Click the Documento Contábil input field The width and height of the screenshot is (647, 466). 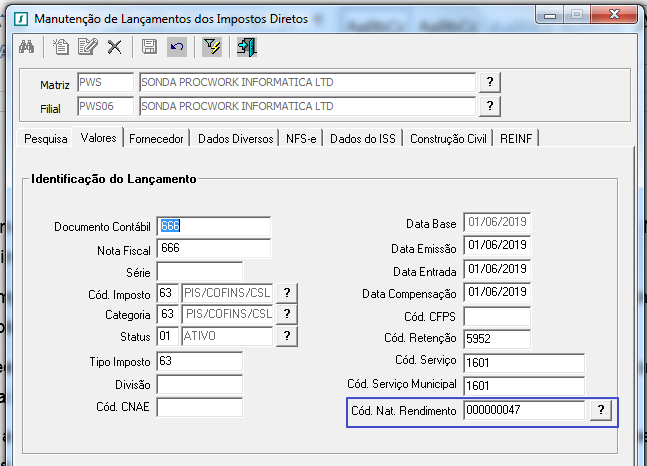[214, 226]
